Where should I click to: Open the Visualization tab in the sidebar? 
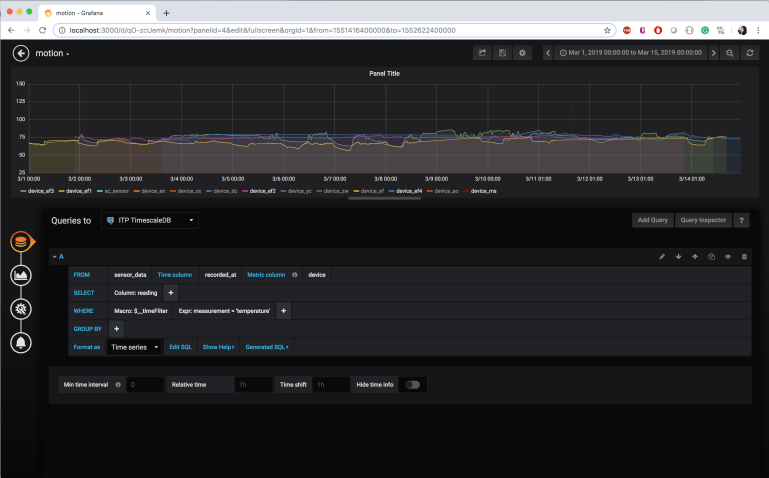(20, 275)
